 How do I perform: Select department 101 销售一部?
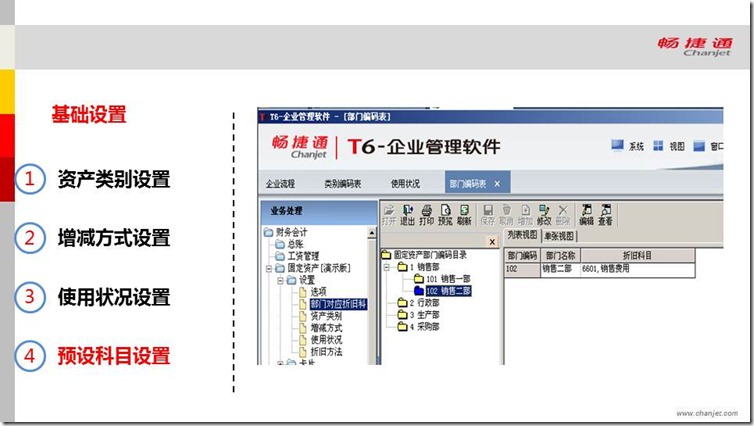click(x=448, y=279)
